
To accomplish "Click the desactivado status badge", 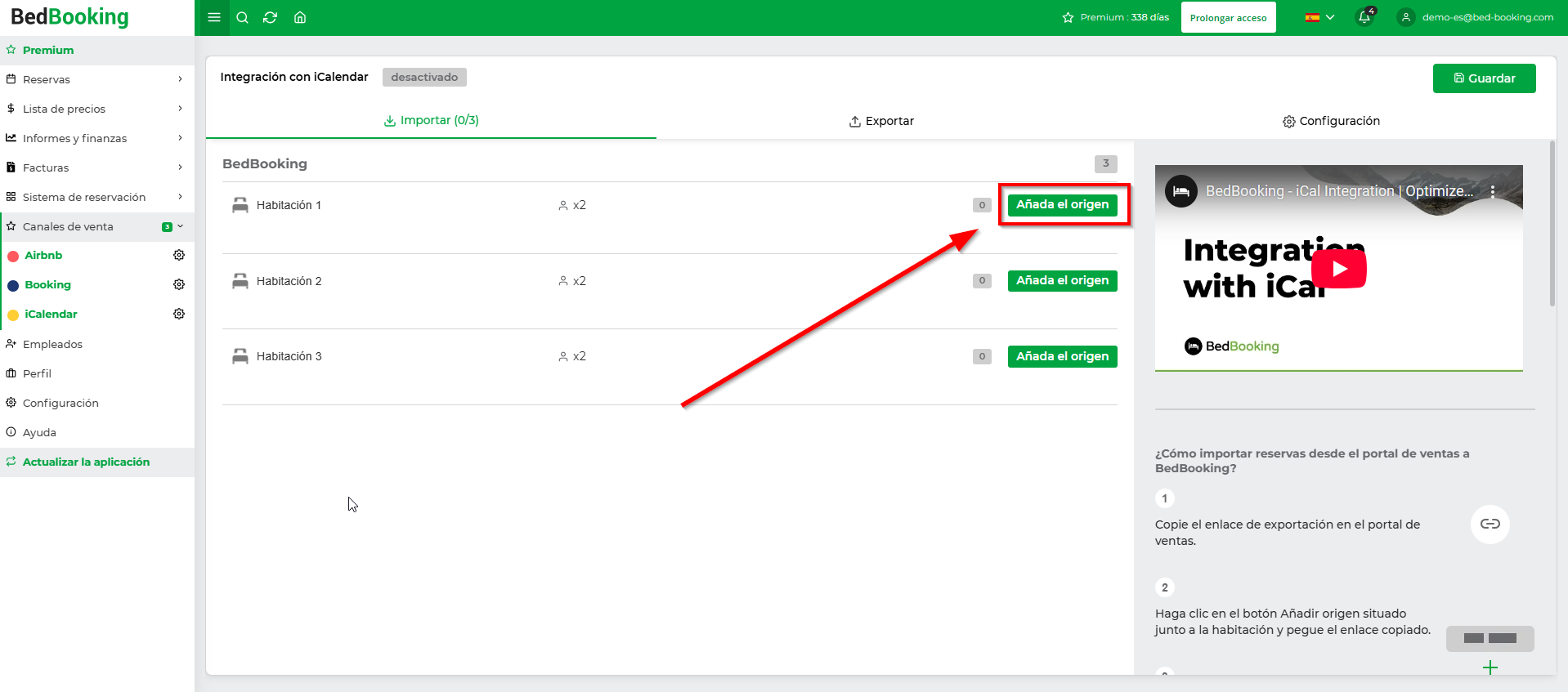I will [424, 77].
